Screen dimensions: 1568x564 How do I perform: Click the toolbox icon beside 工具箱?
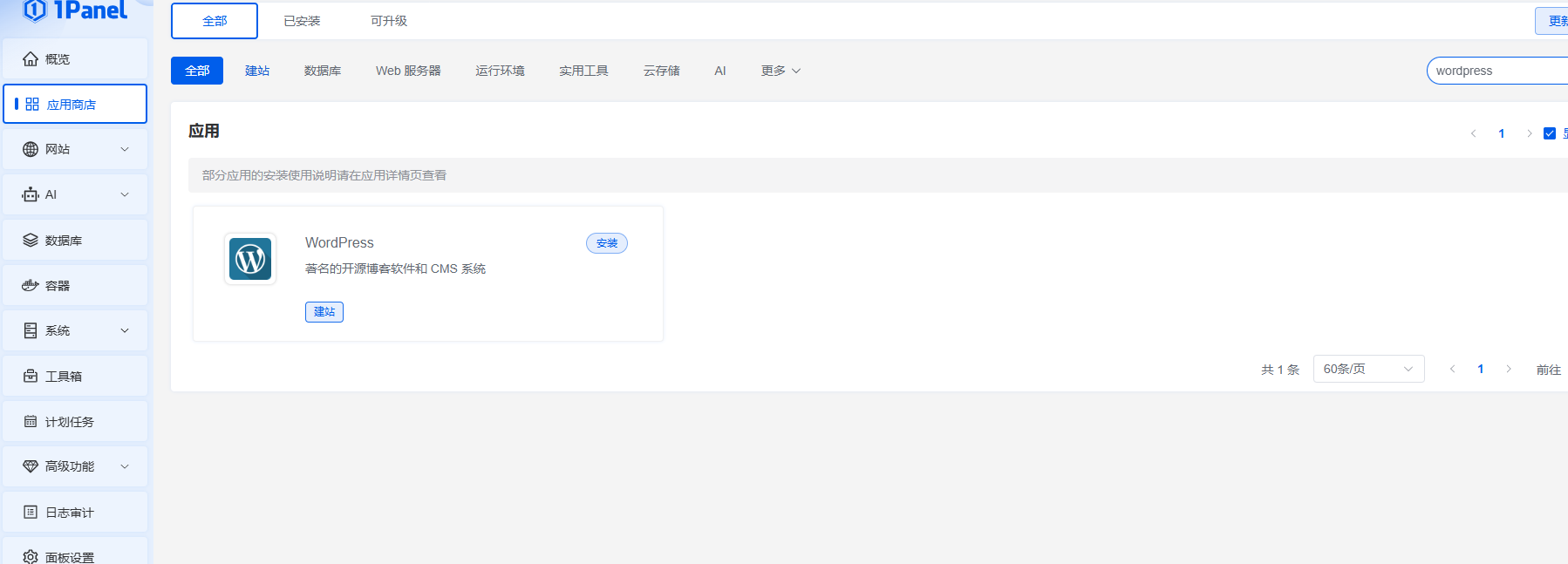[x=31, y=376]
